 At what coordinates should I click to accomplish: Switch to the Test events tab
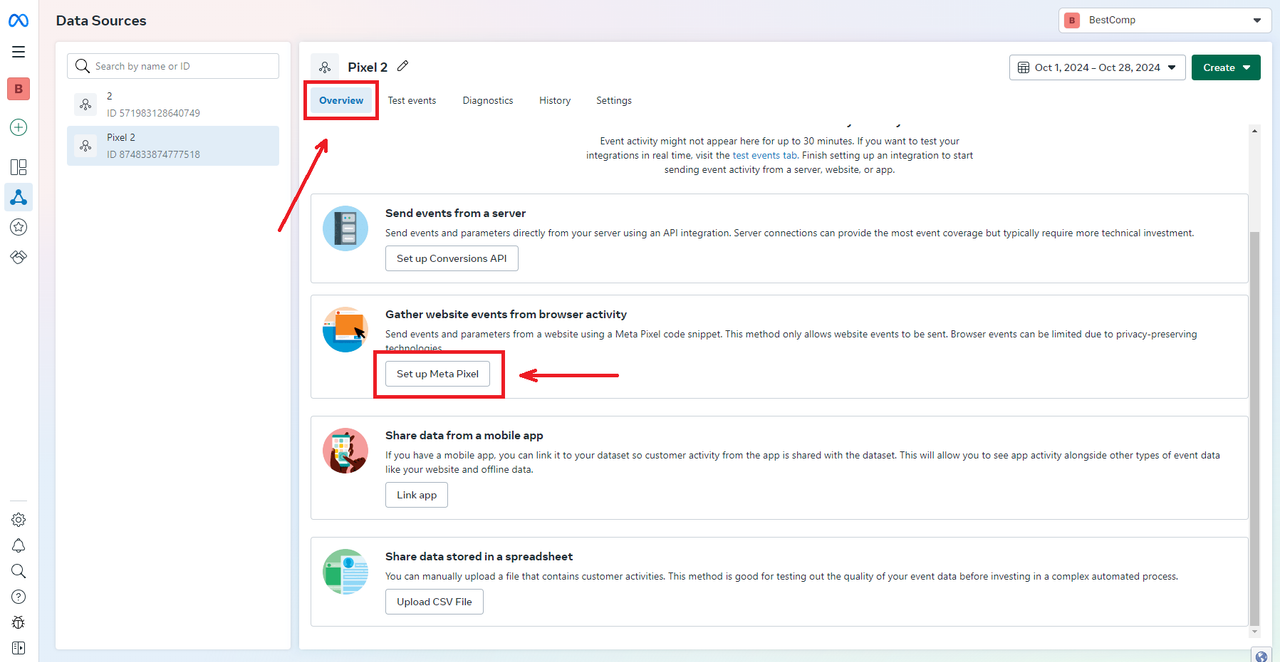[x=412, y=100]
